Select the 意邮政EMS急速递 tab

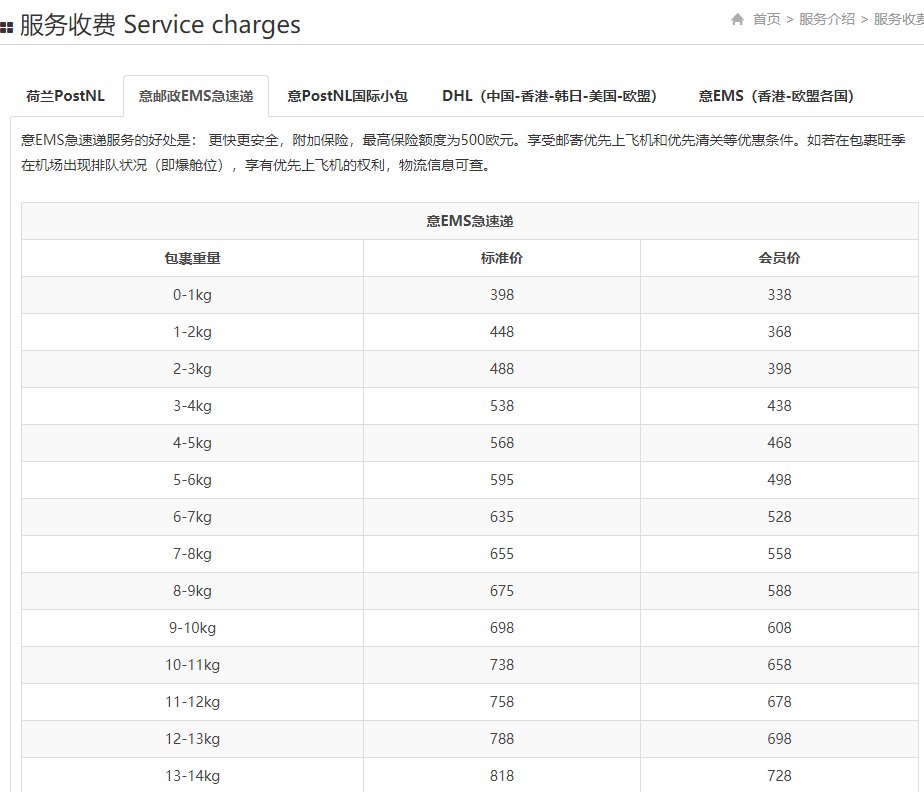click(x=196, y=96)
